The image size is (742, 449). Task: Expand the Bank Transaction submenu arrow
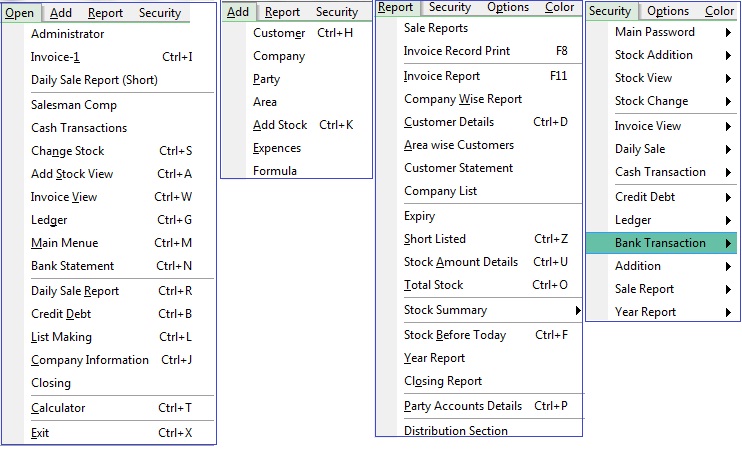(x=728, y=244)
